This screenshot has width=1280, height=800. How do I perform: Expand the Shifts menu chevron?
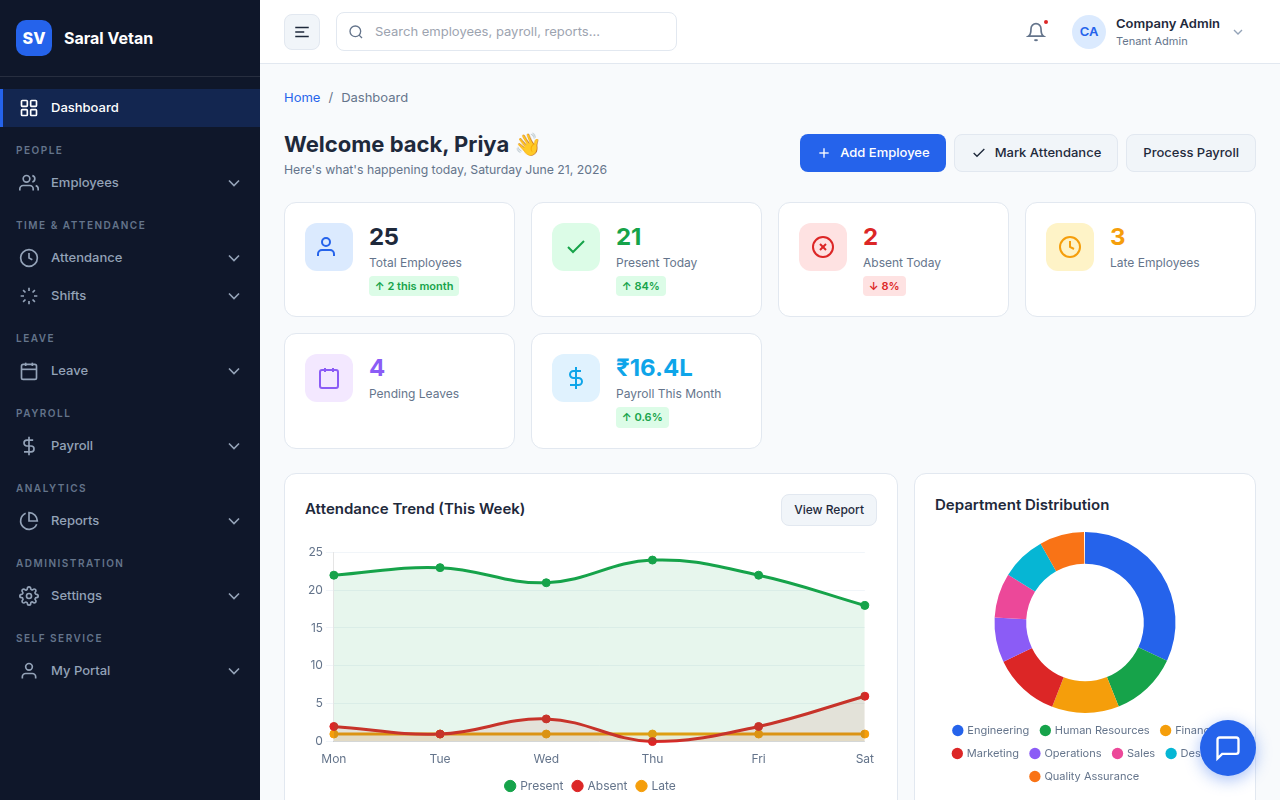(x=234, y=296)
